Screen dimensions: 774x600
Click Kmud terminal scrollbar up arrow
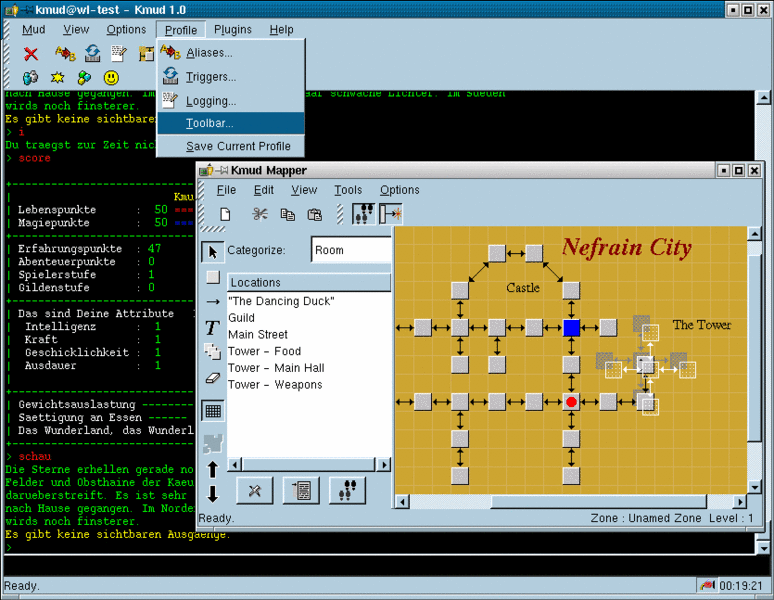click(763, 98)
